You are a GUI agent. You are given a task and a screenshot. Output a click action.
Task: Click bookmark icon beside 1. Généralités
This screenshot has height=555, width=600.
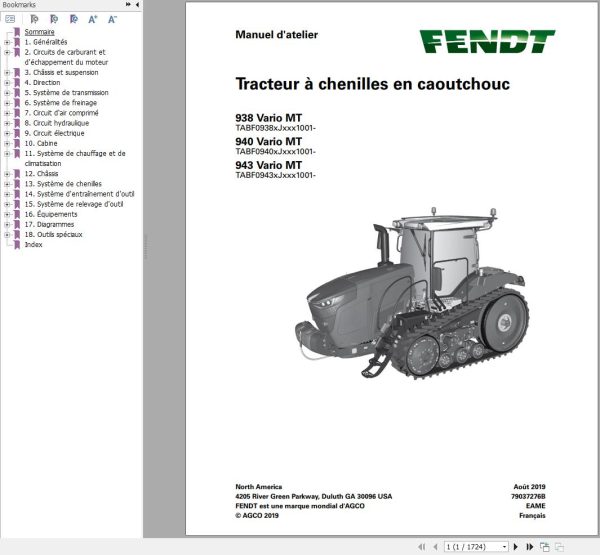click(x=17, y=42)
